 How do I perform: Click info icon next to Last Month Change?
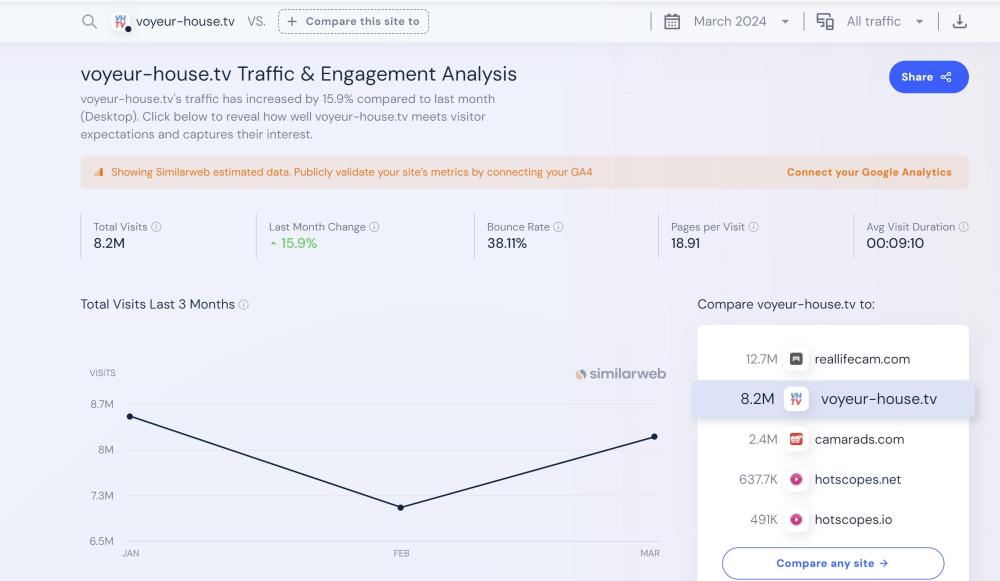pos(375,227)
